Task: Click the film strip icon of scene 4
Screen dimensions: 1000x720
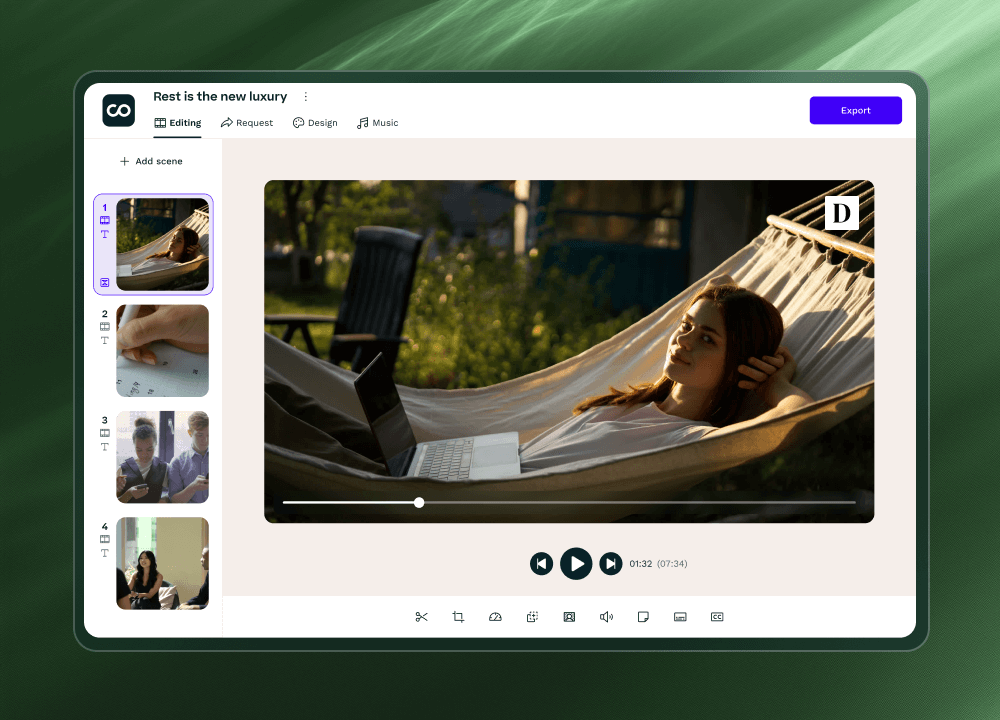Action: [105, 539]
